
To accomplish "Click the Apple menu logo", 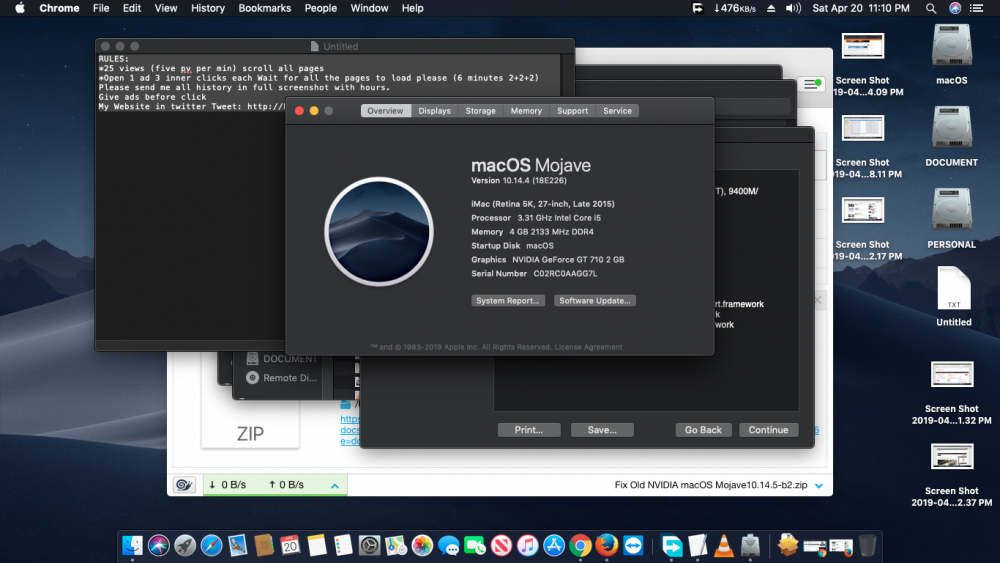I will (20, 8).
